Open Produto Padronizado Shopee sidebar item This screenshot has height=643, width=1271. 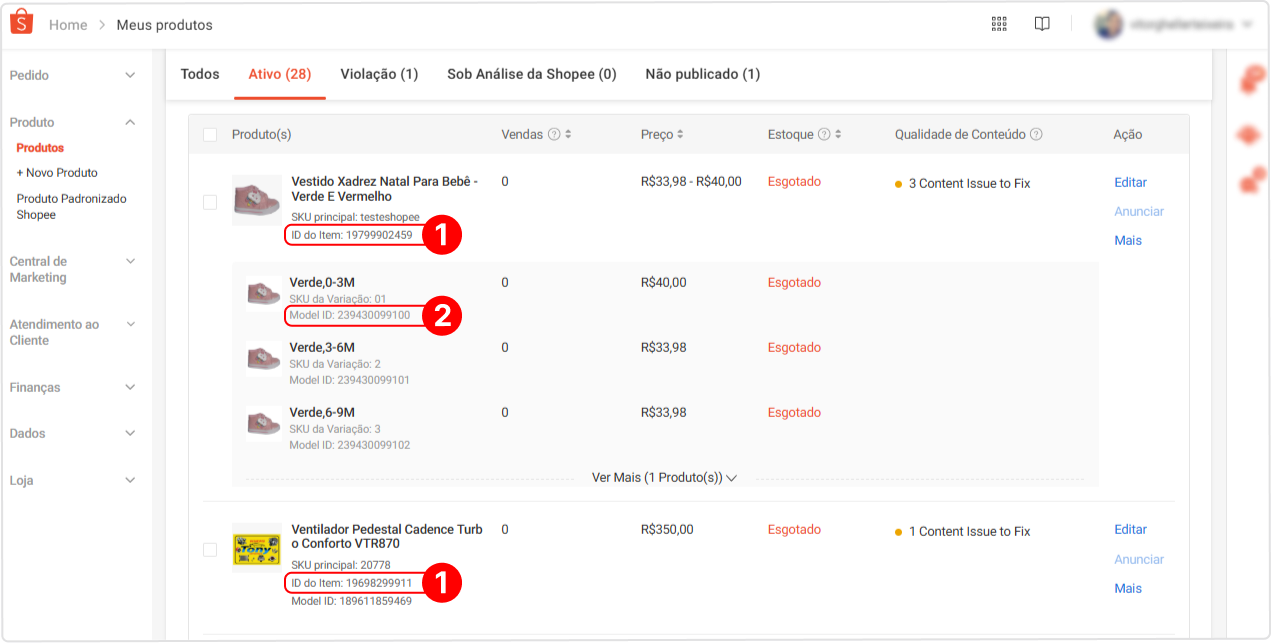72,207
